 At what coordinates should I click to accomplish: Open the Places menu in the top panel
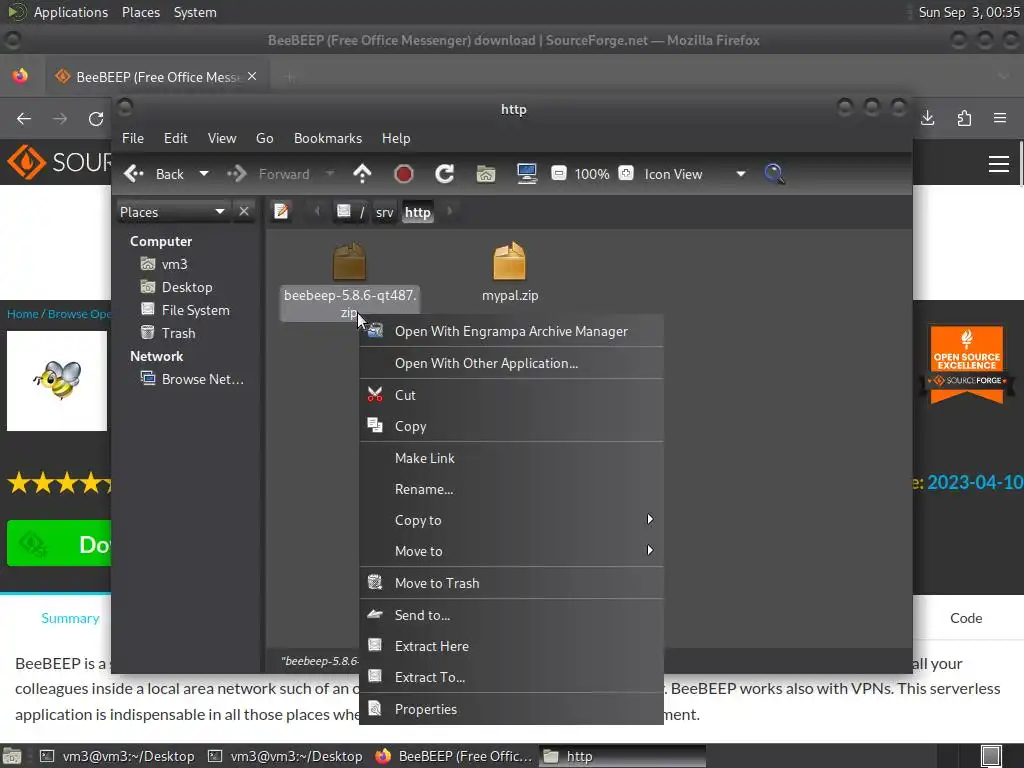[x=140, y=12]
